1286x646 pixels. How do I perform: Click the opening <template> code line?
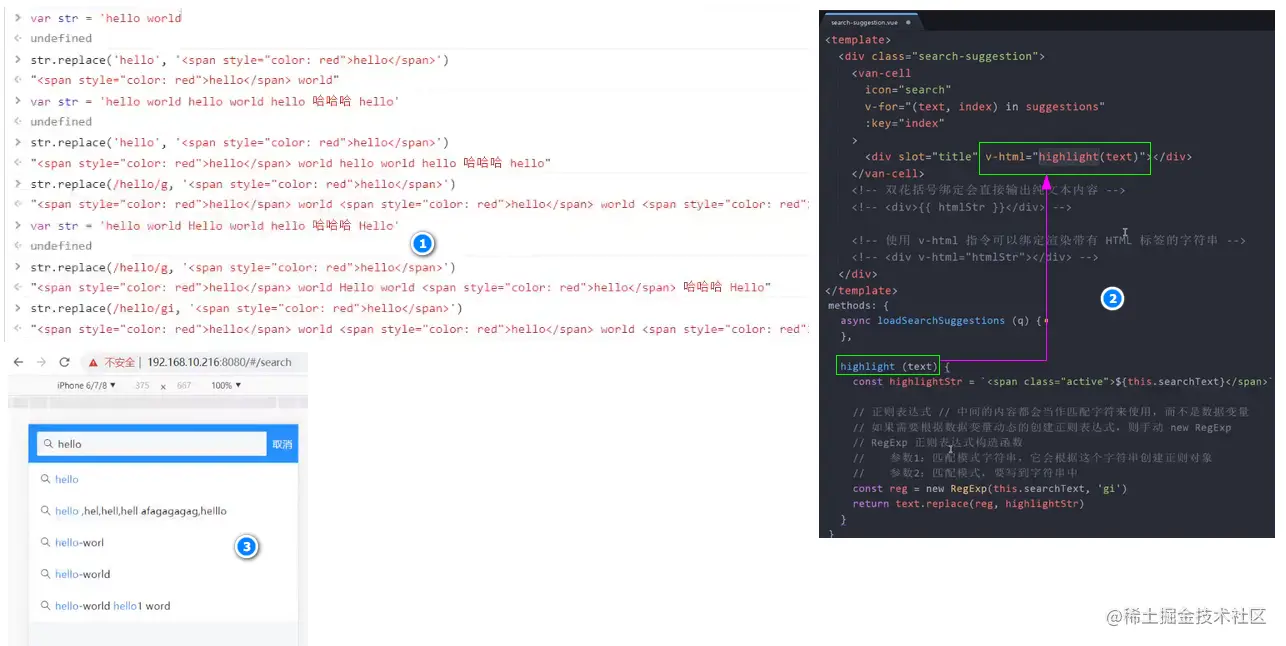pos(856,40)
